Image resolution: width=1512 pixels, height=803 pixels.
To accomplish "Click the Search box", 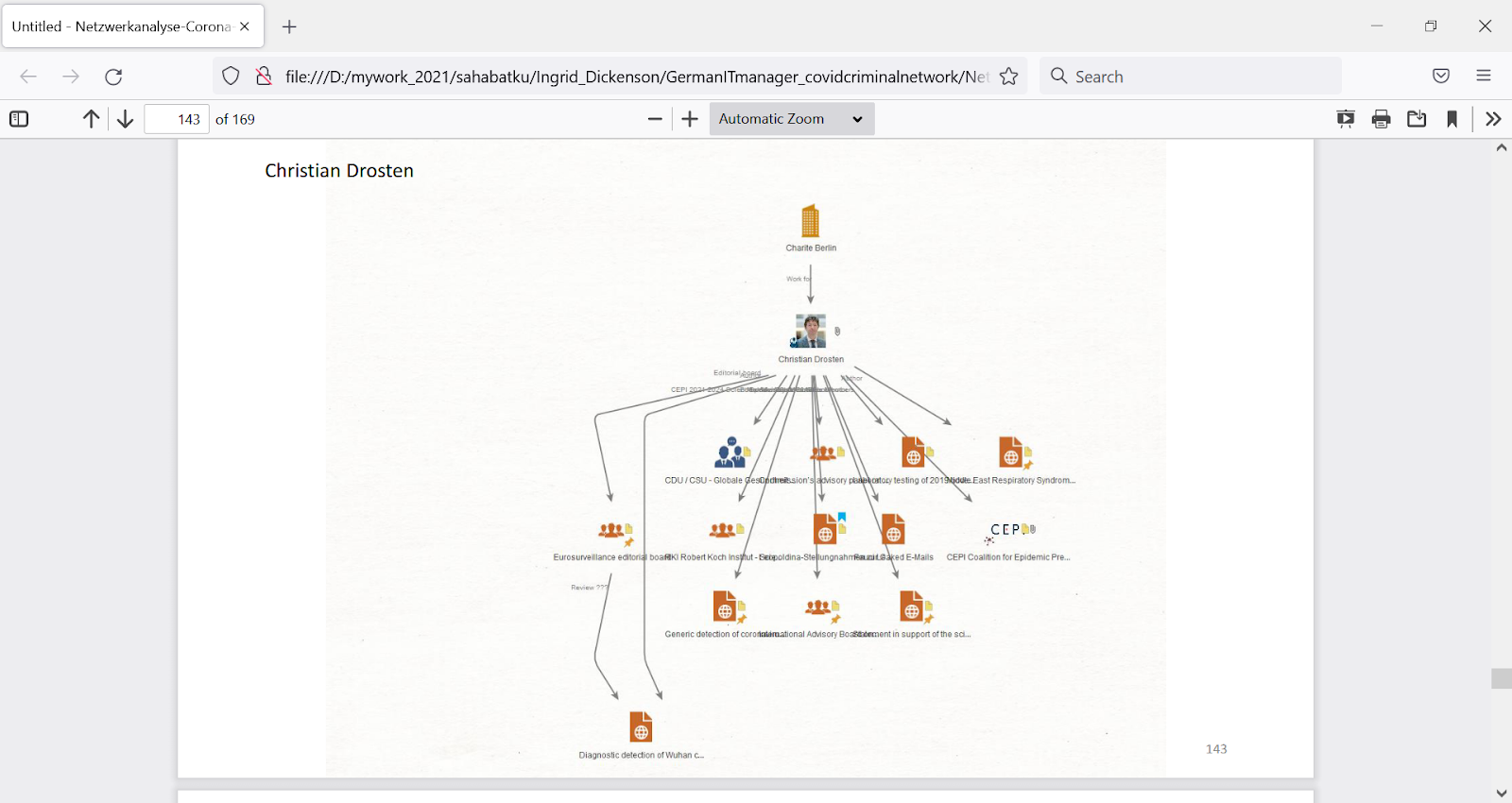I will [1191, 77].
